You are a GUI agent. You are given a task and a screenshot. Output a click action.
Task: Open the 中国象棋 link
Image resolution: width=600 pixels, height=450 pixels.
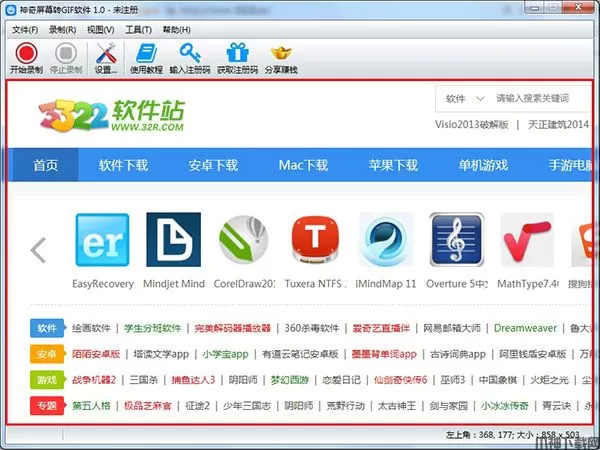click(x=498, y=380)
